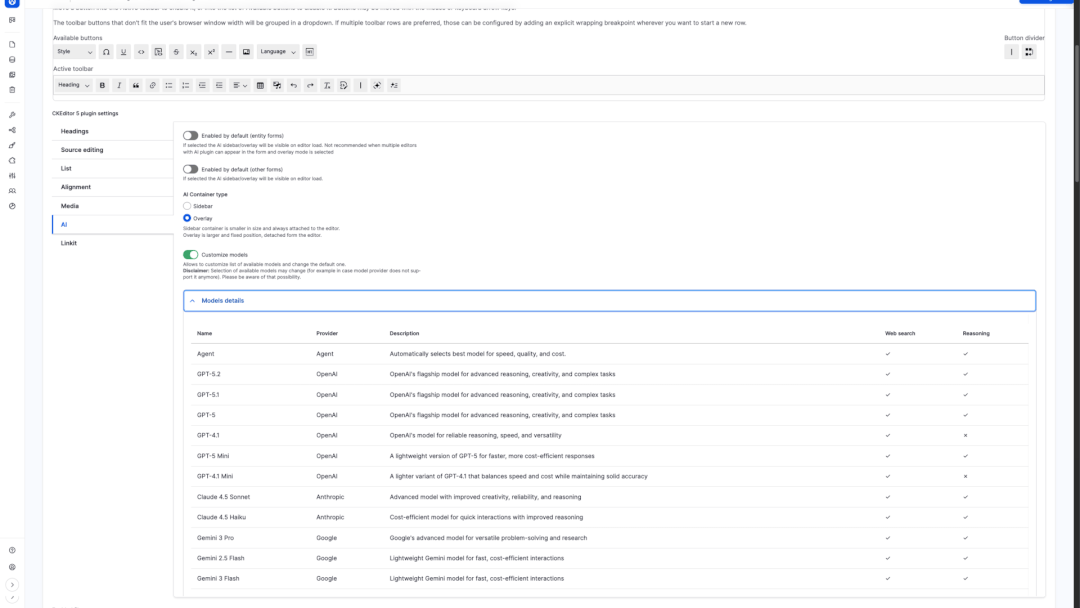This screenshot has height=608, width=1080.
Task: Click the Drupal logo home button
Action: (x=12, y=2)
